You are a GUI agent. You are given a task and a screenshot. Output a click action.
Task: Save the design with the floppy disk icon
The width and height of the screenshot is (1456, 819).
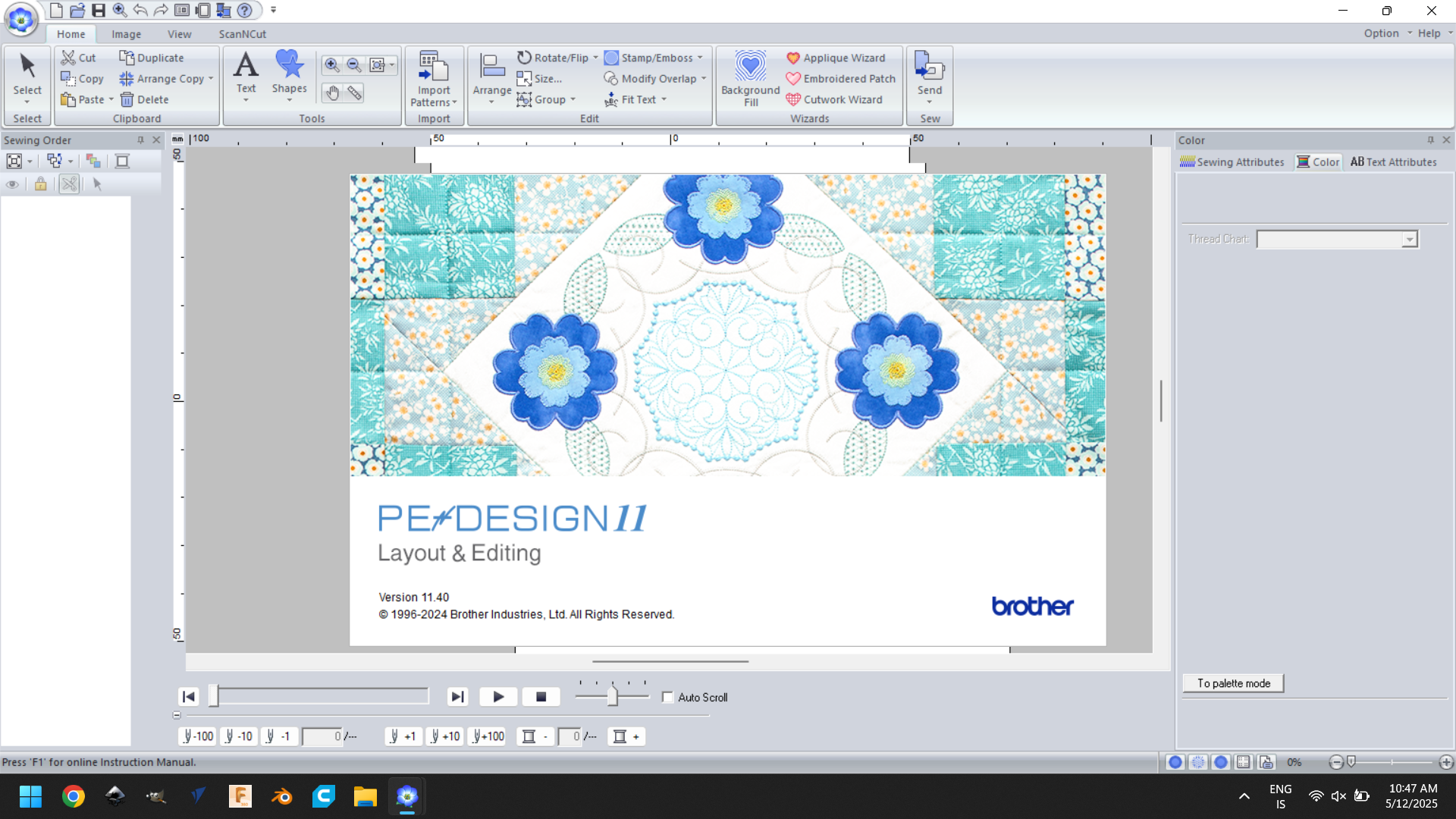[x=99, y=10]
